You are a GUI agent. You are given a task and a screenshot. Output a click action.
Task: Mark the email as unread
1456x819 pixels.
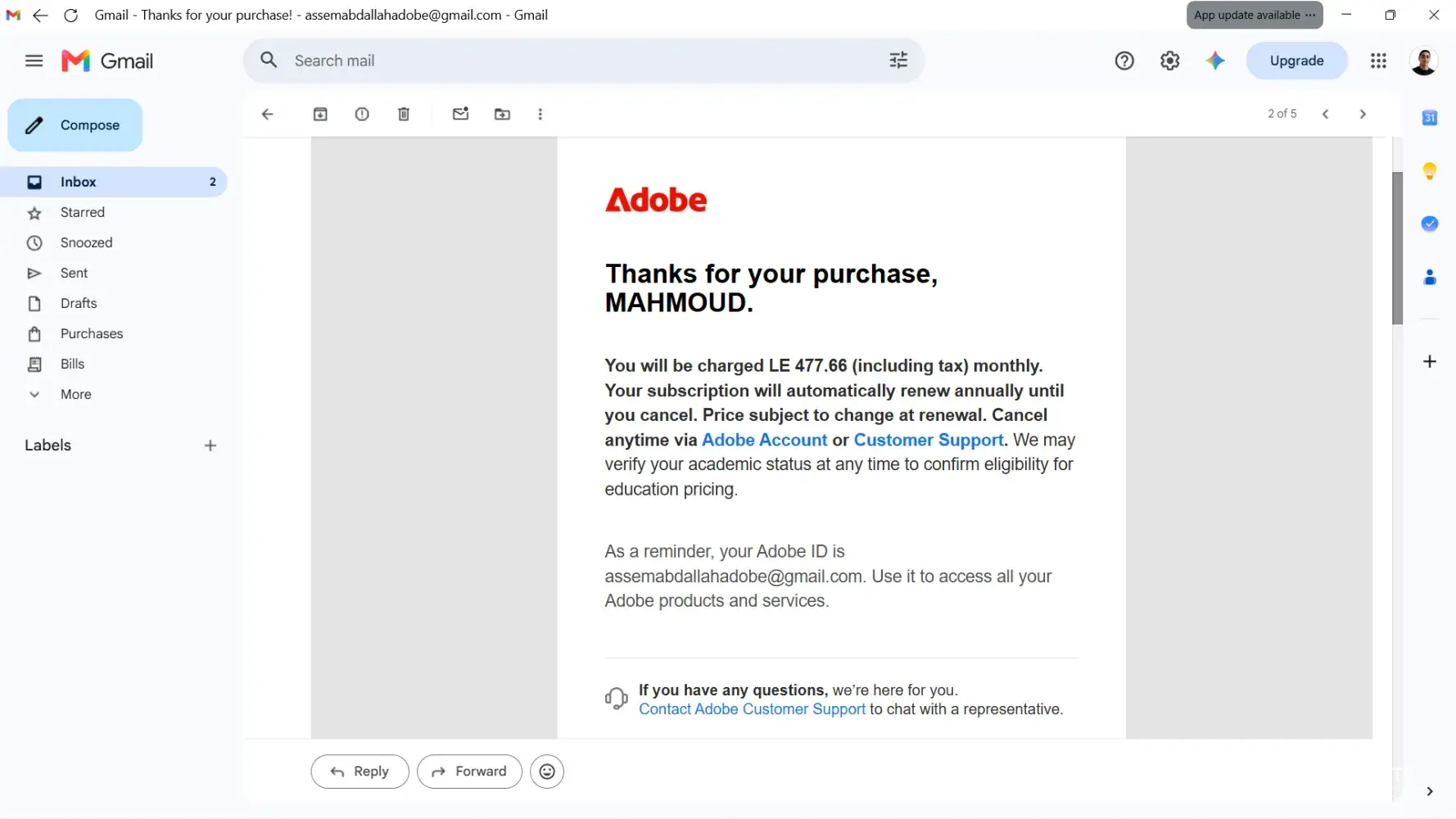tap(461, 114)
